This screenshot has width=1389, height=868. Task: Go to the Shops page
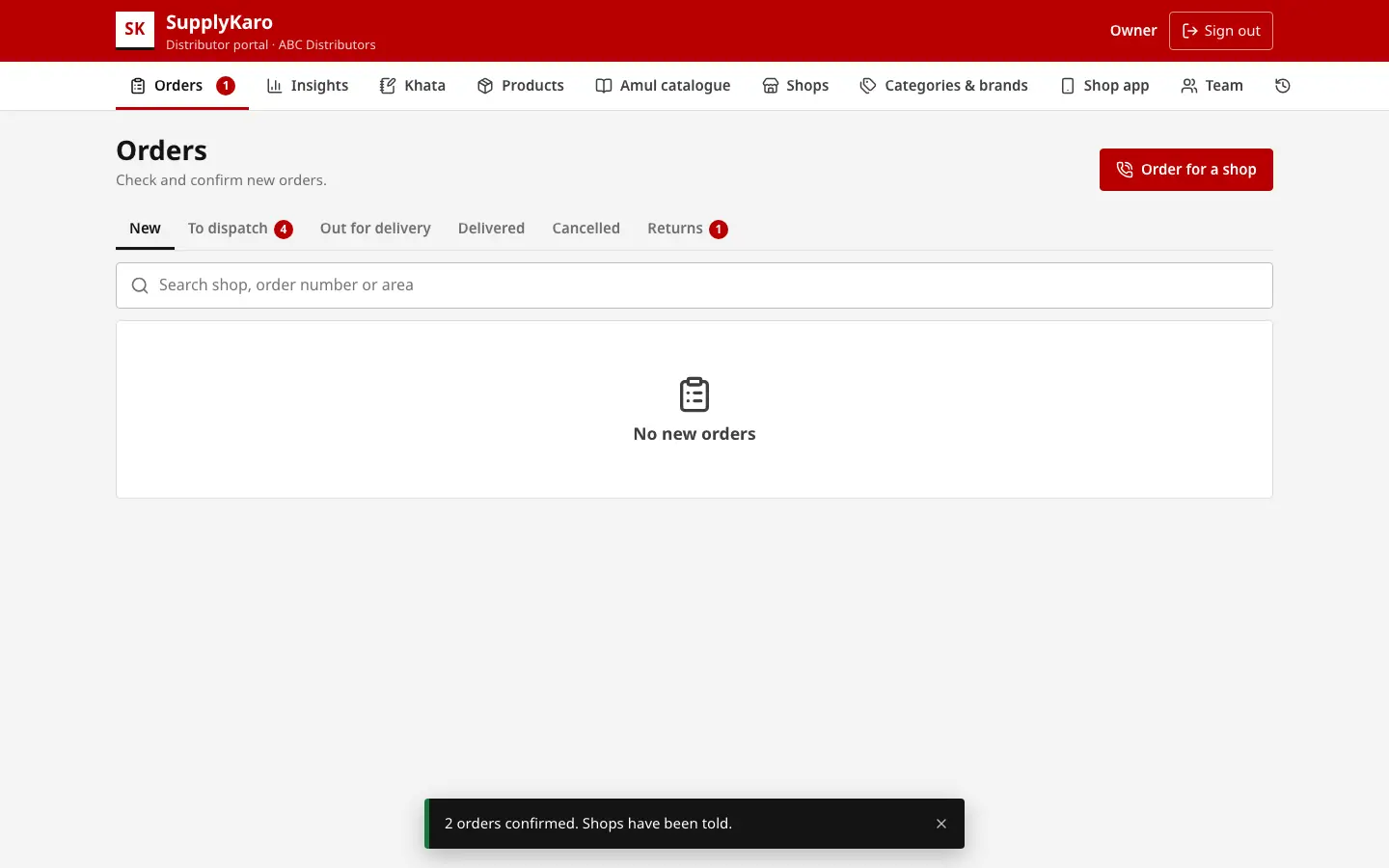point(796,86)
